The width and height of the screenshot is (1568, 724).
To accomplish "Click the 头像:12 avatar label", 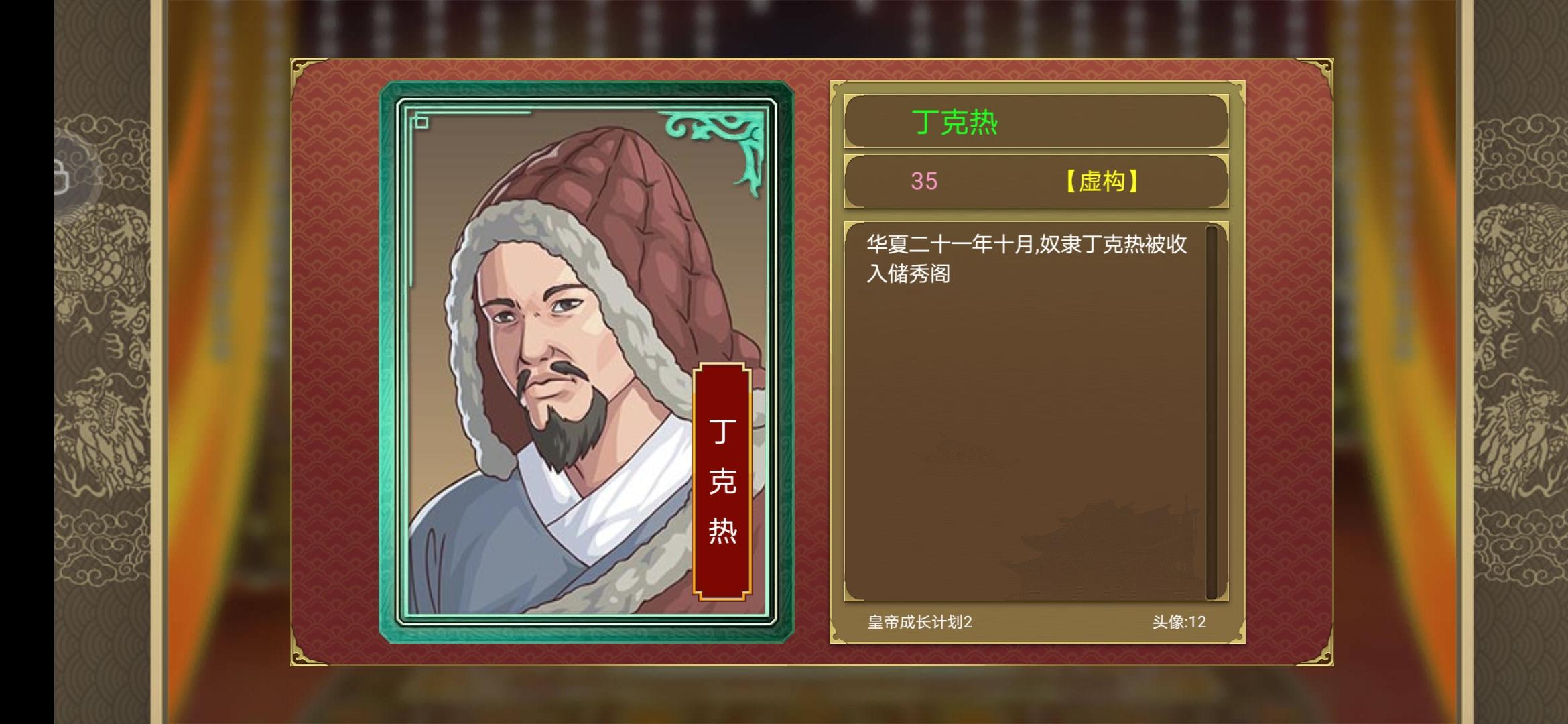I will (x=1179, y=622).
